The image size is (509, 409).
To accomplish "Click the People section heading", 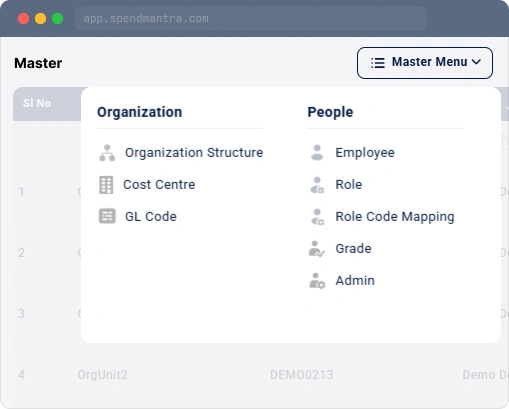I will pos(330,112).
